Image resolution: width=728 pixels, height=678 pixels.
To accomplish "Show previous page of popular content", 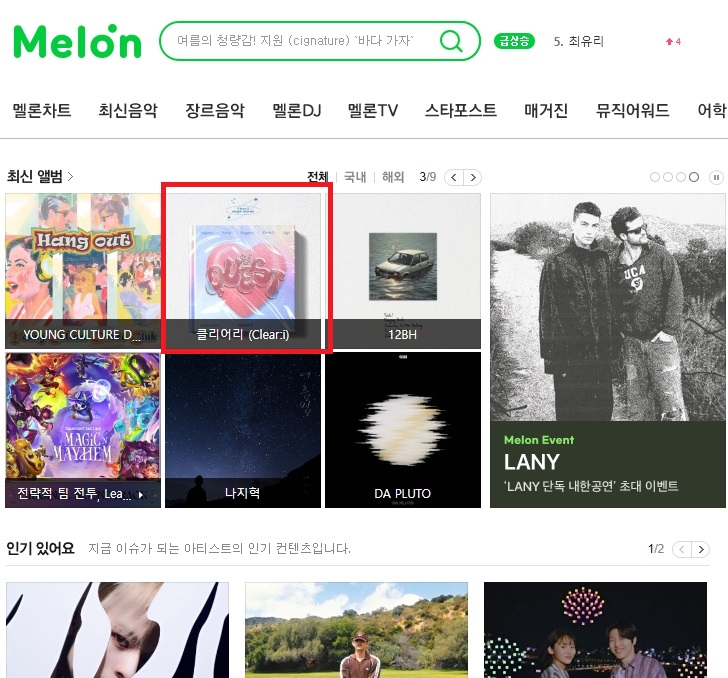I will (x=682, y=549).
